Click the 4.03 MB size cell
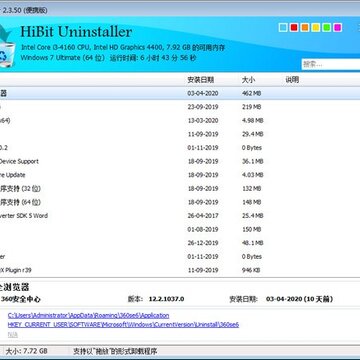This screenshot has width=360, height=360. (253, 175)
